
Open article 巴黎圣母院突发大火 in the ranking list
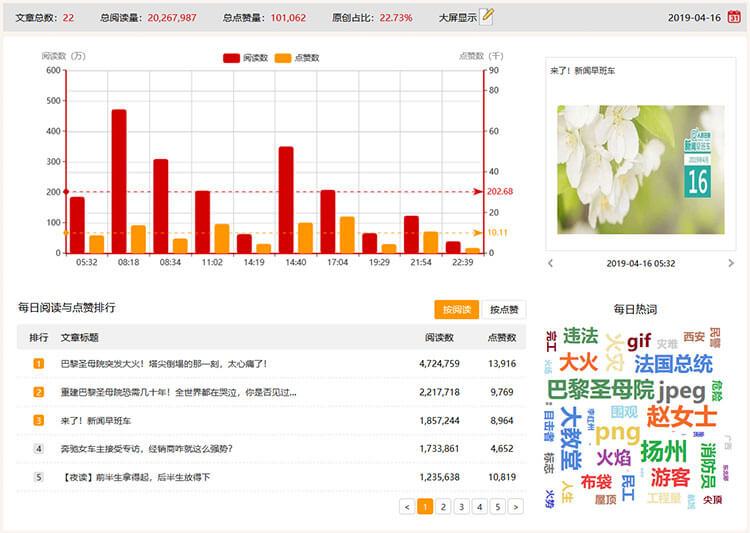pyautogui.click(x=164, y=364)
